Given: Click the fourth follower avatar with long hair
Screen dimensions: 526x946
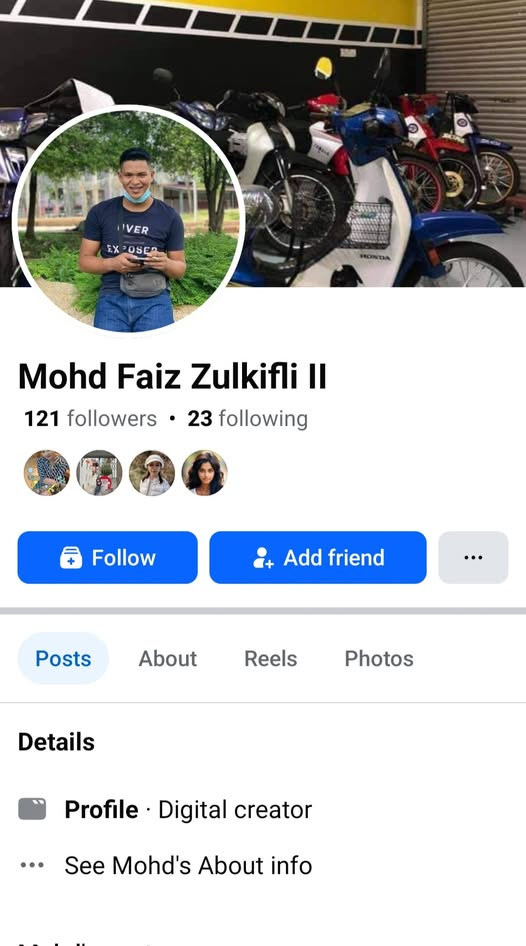Looking at the screenshot, I should click(x=204, y=473).
